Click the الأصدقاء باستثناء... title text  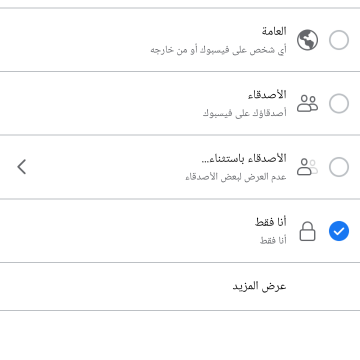(x=244, y=158)
